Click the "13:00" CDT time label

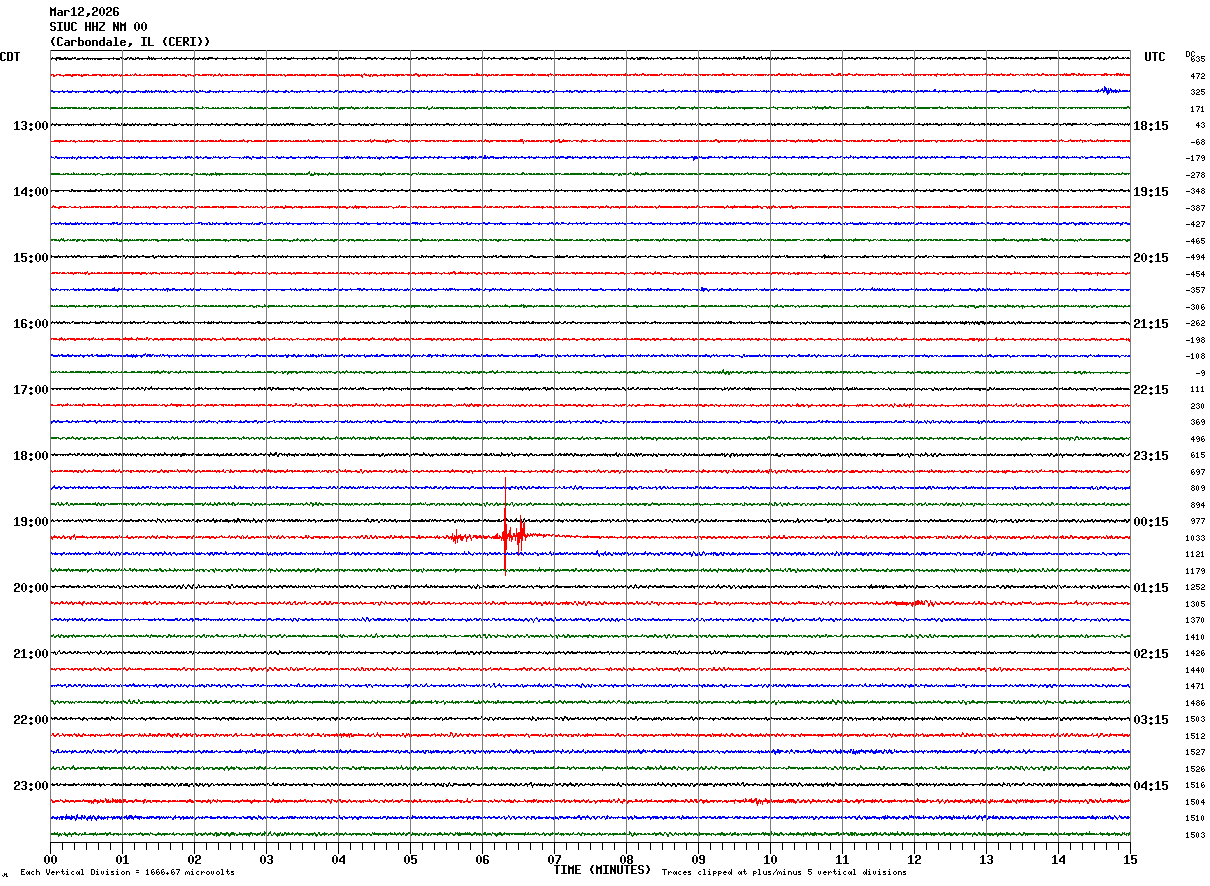click(x=30, y=126)
